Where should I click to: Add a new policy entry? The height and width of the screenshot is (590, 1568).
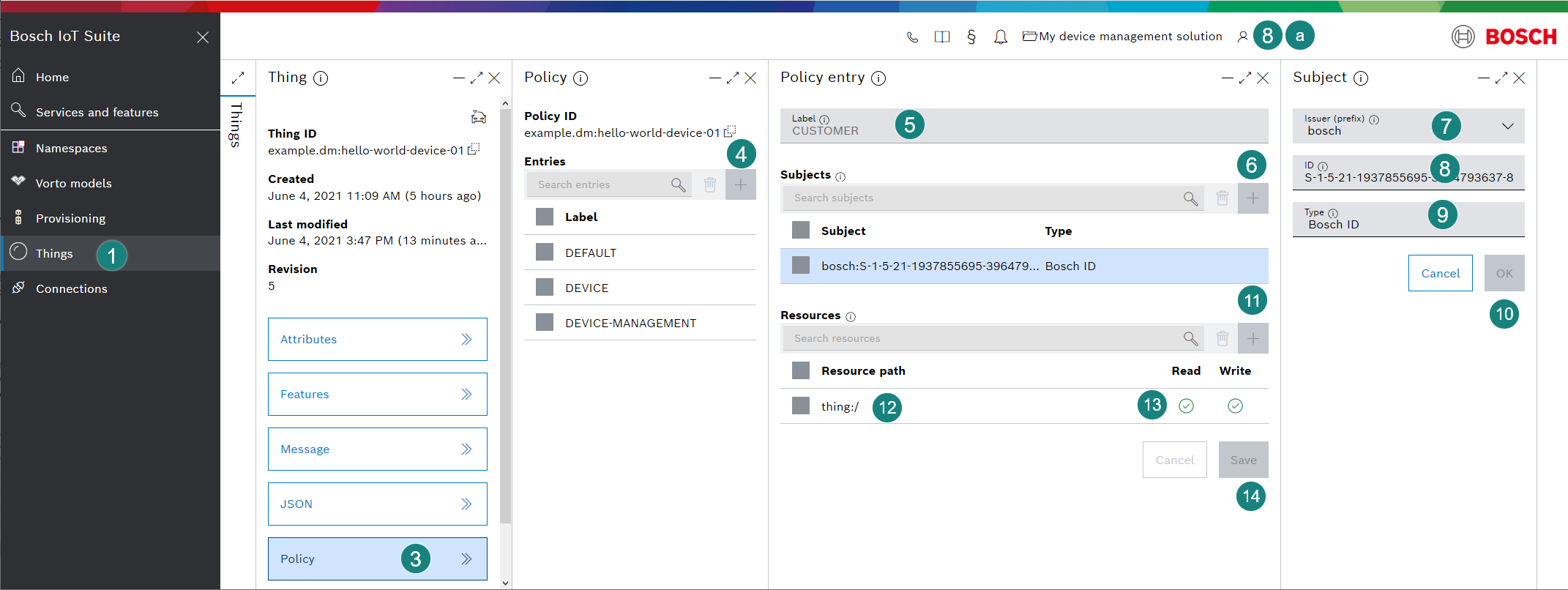point(741,185)
